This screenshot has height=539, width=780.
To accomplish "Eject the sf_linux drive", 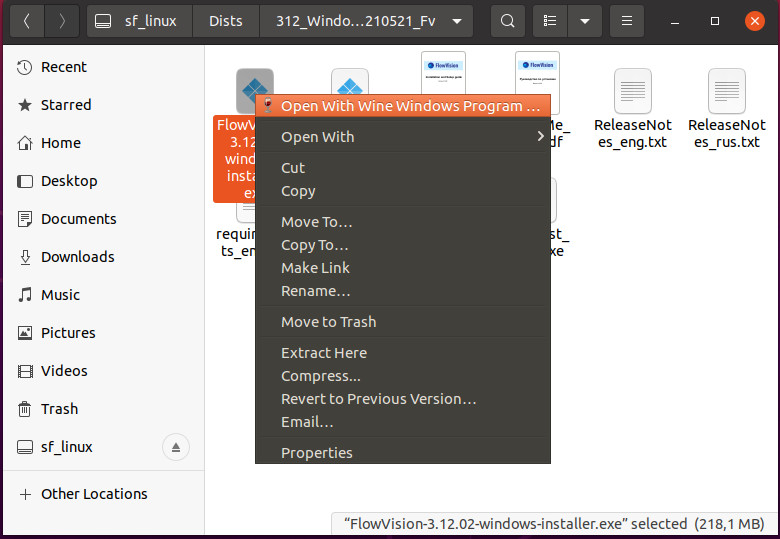I will coord(176,447).
